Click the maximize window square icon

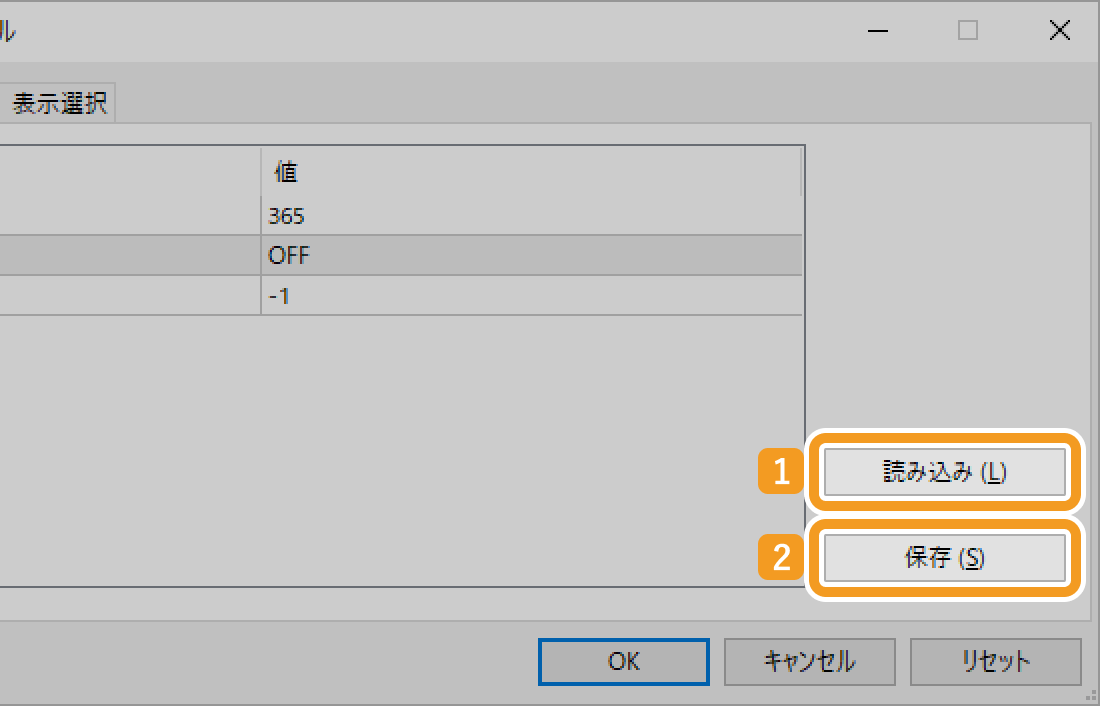point(967,31)
